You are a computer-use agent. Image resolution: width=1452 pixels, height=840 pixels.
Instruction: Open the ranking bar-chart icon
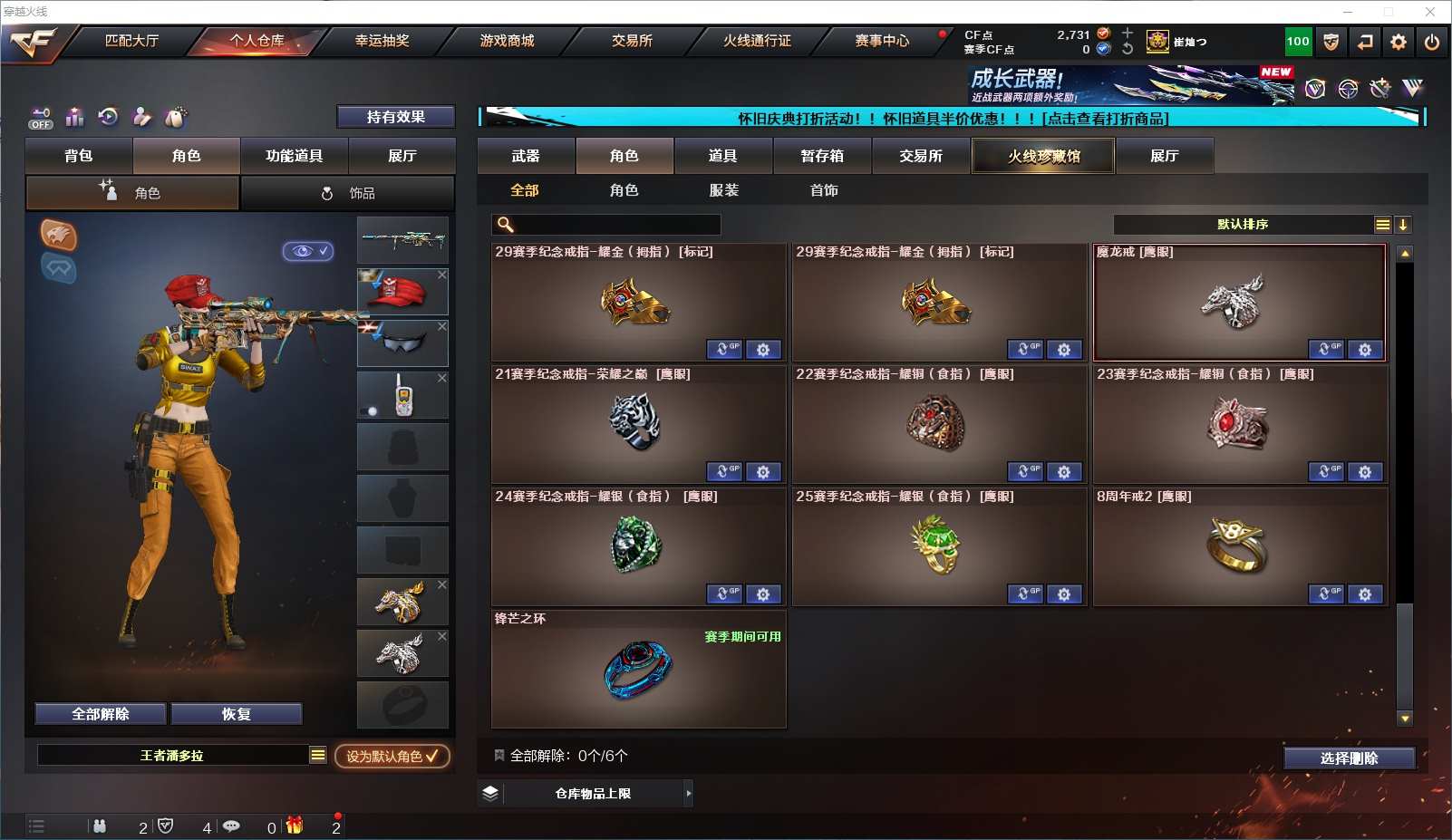click(x=74, y=117)
